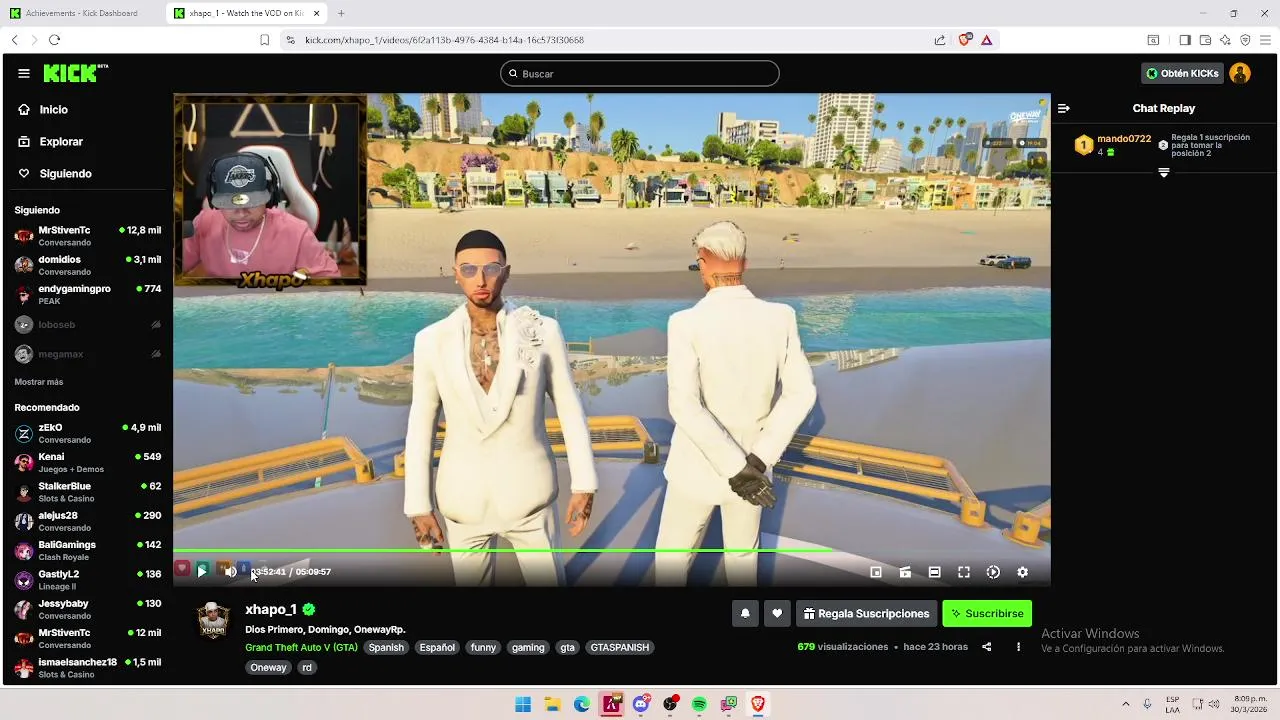Open domidios channel in the sidebar
The width and height of the screenshot is (1280, 720).
pos(87,265)
